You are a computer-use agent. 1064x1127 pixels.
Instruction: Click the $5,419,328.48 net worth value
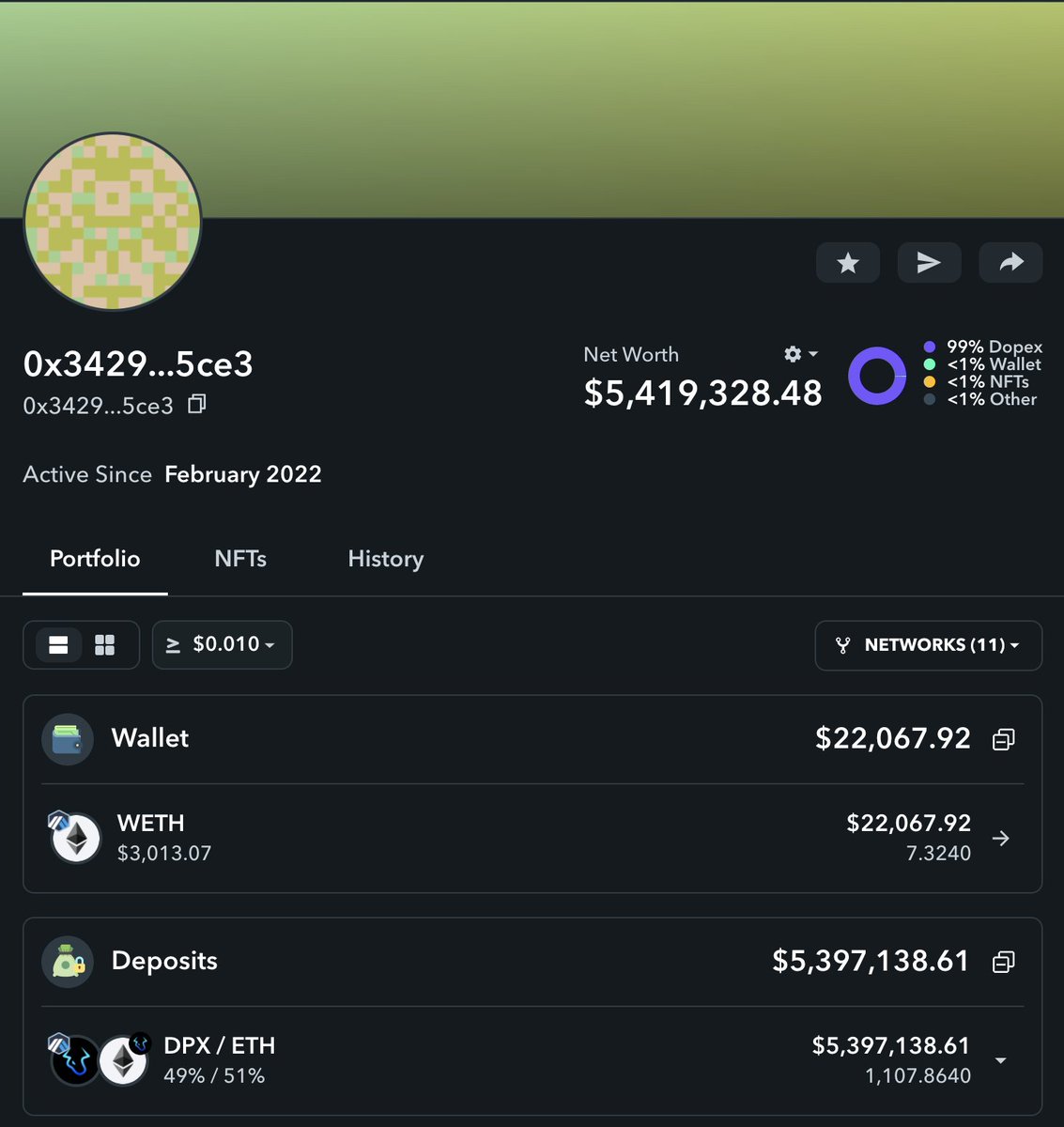click(702, 393)
